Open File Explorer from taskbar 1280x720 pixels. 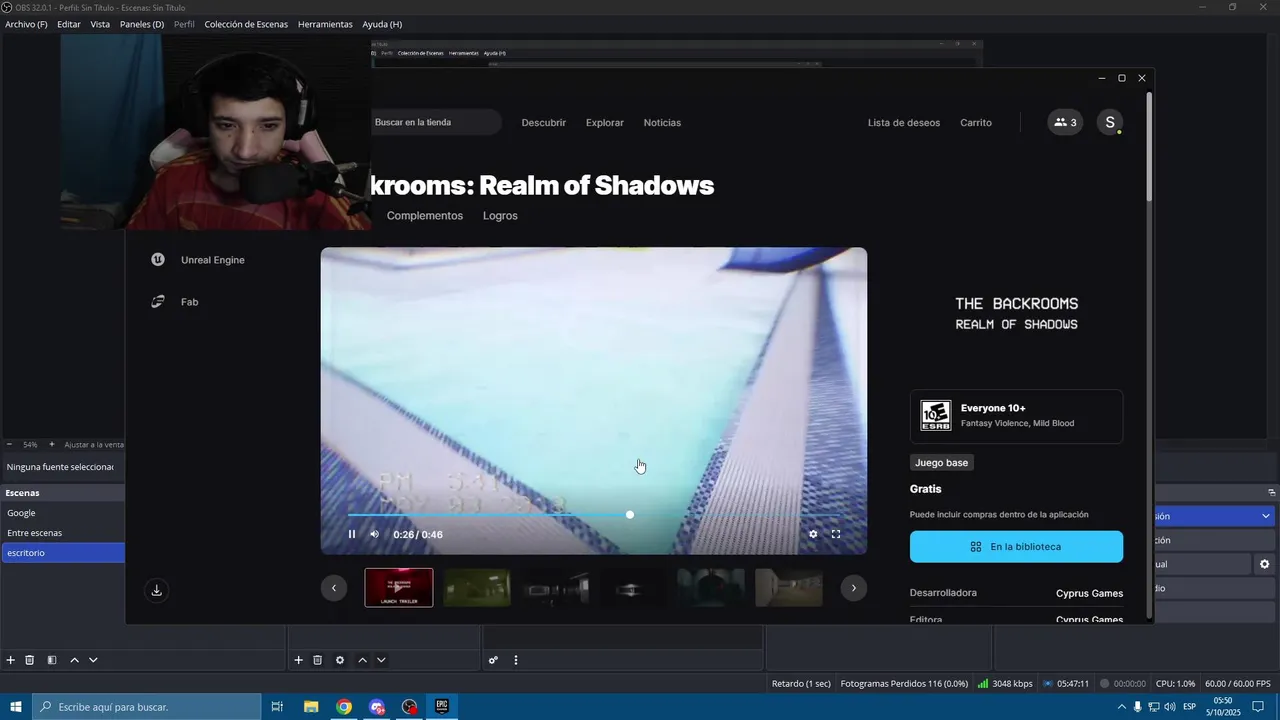pyautogui.click(x=311, y=706)
